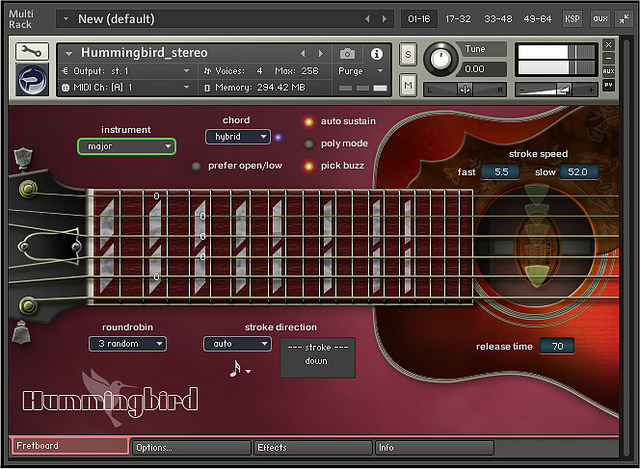Image resolution: width=640 pixels, height=469 pixels.
Task: Click the Voices icon
Action: [x=207, y=71]
